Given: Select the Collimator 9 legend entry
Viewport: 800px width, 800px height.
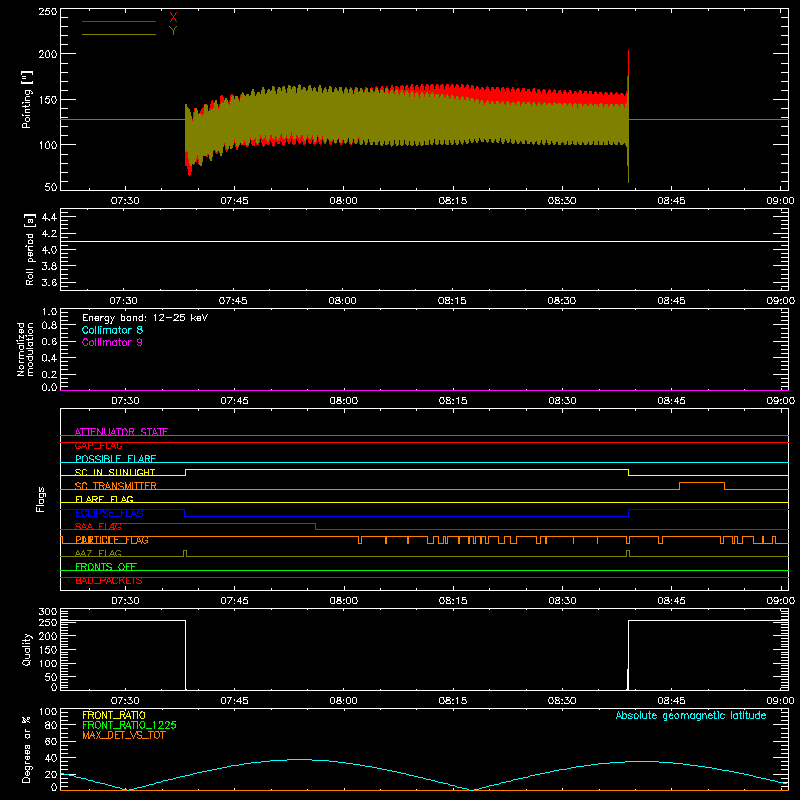Looking at the screenshot, I should coord(112,342).
